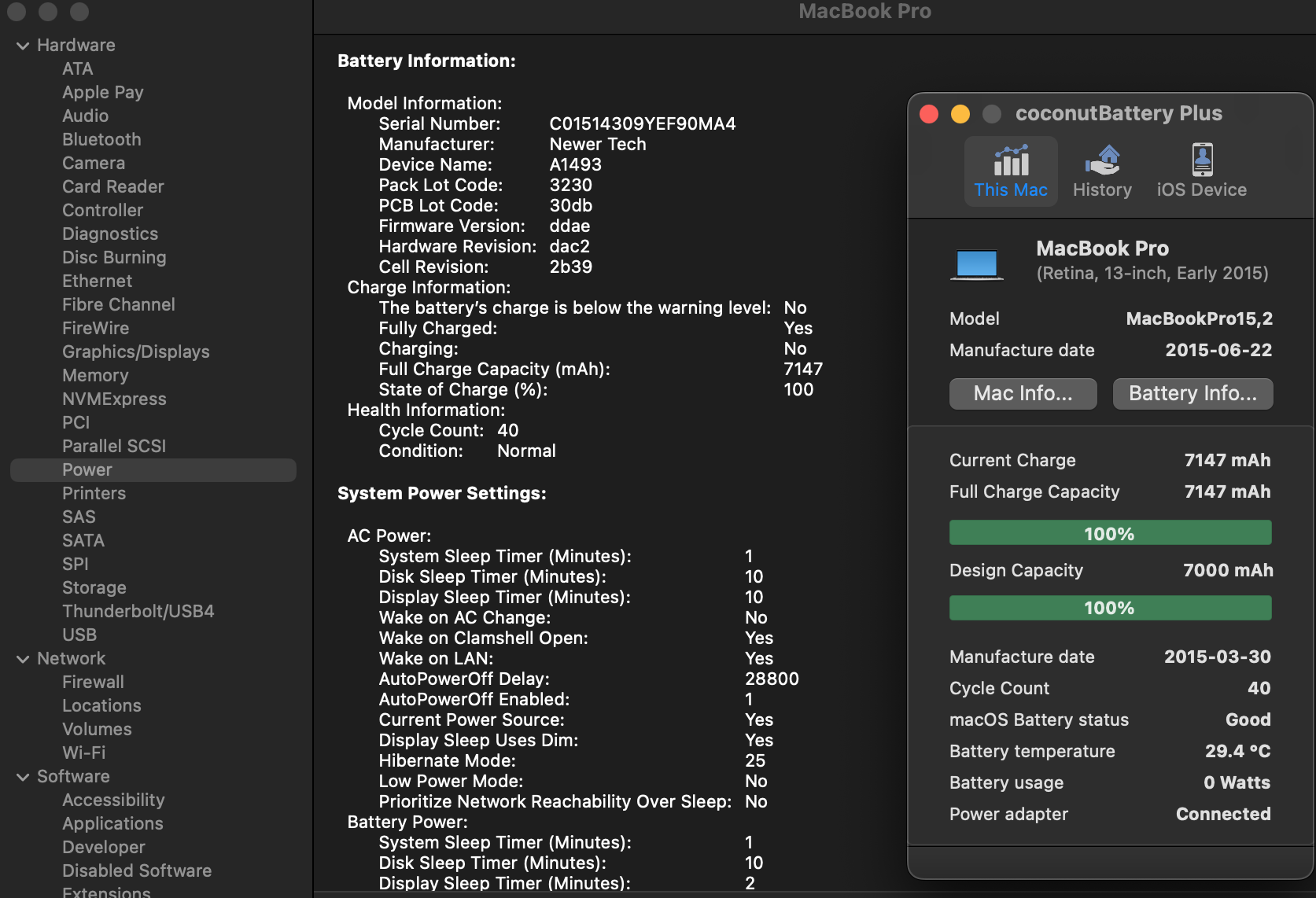Select Applications under Software
Image resolution: width=1316 pixels, height=898 pixels.
click(x=113, y=824)
